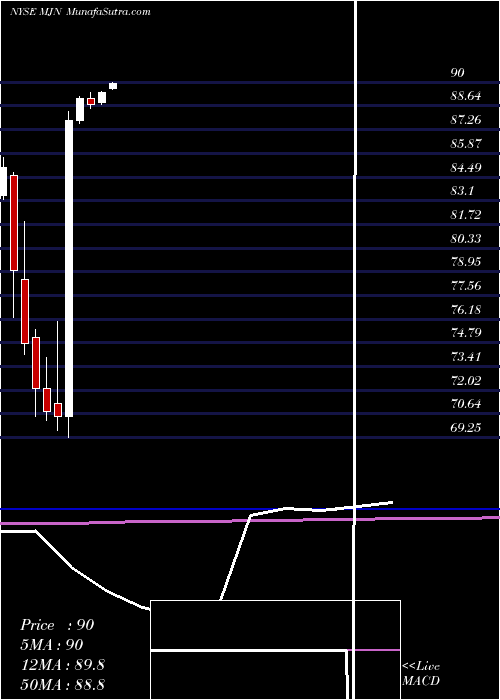Select the small red candle near 88.64
500x700 pixels.
[x=91, y=101]
